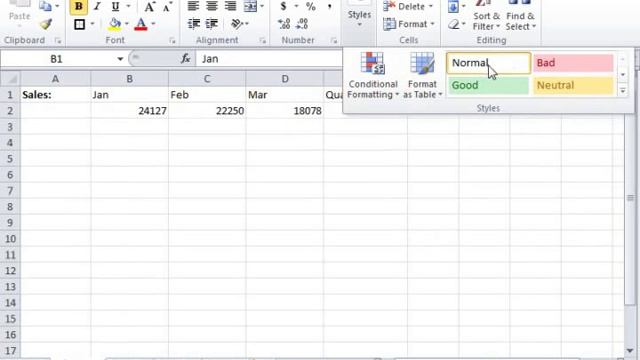This screenshot has width=640, height=360.
Task: Apply the Good cell style
Action: click(488, 85)
